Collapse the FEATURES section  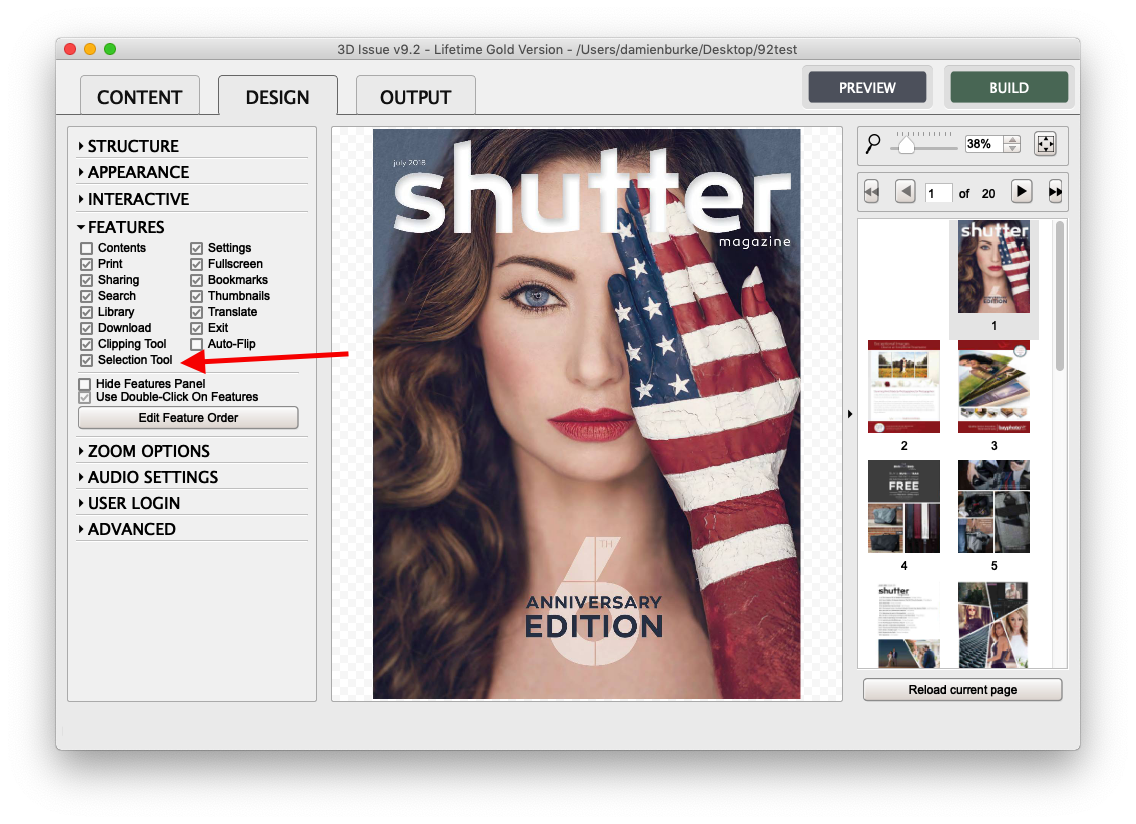[81, 227]
